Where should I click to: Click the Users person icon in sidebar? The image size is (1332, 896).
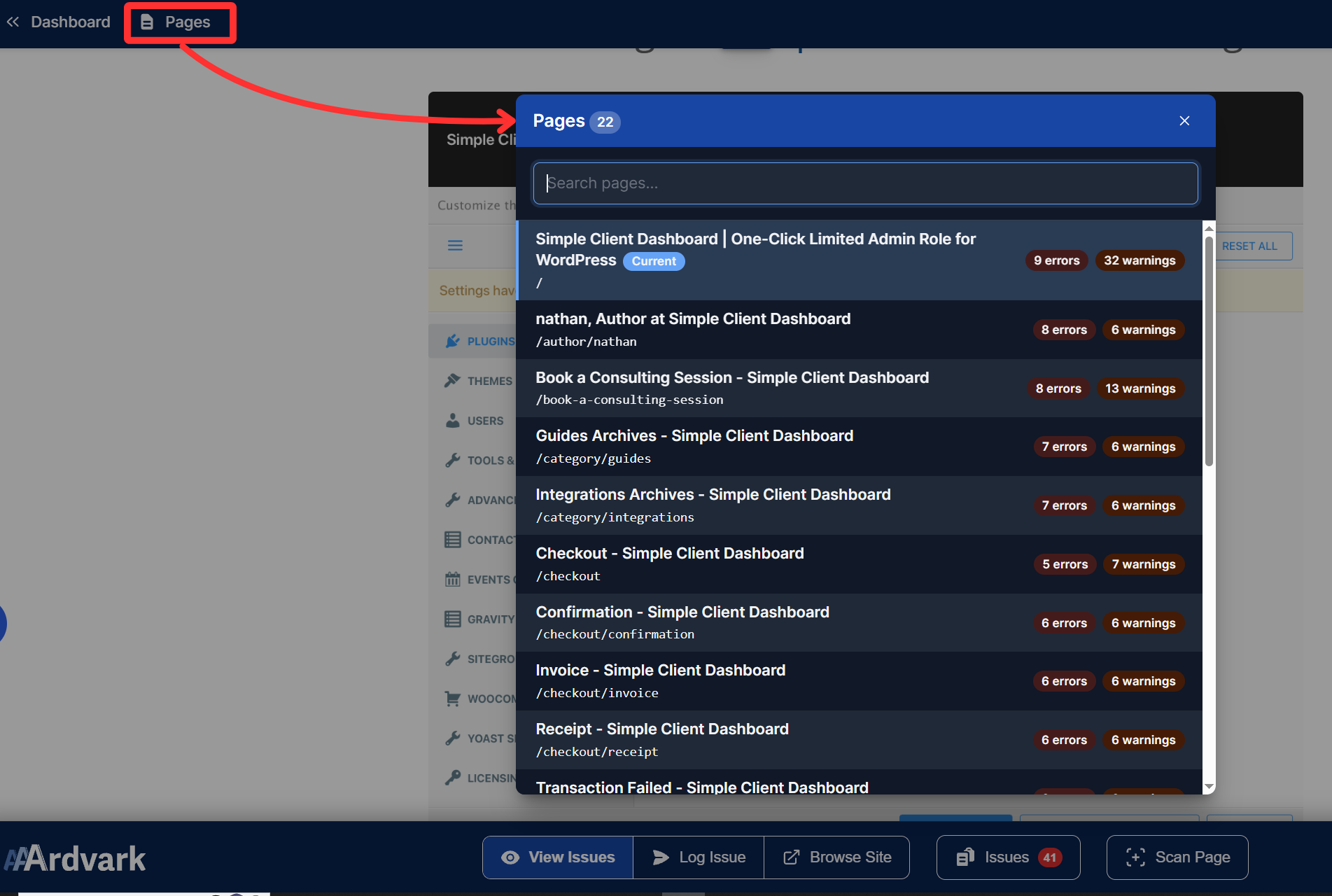coord(453,421)
